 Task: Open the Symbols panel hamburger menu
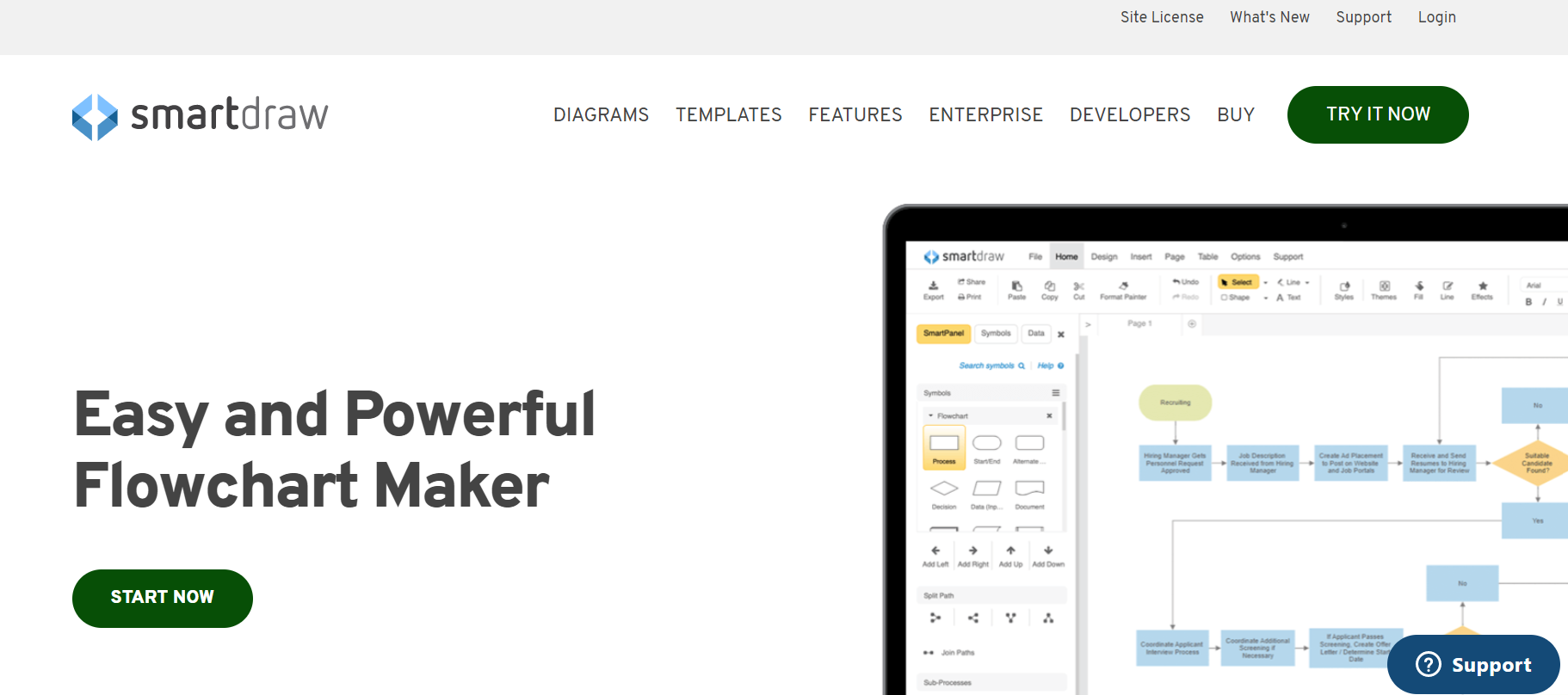click(x=1055, y=393)
